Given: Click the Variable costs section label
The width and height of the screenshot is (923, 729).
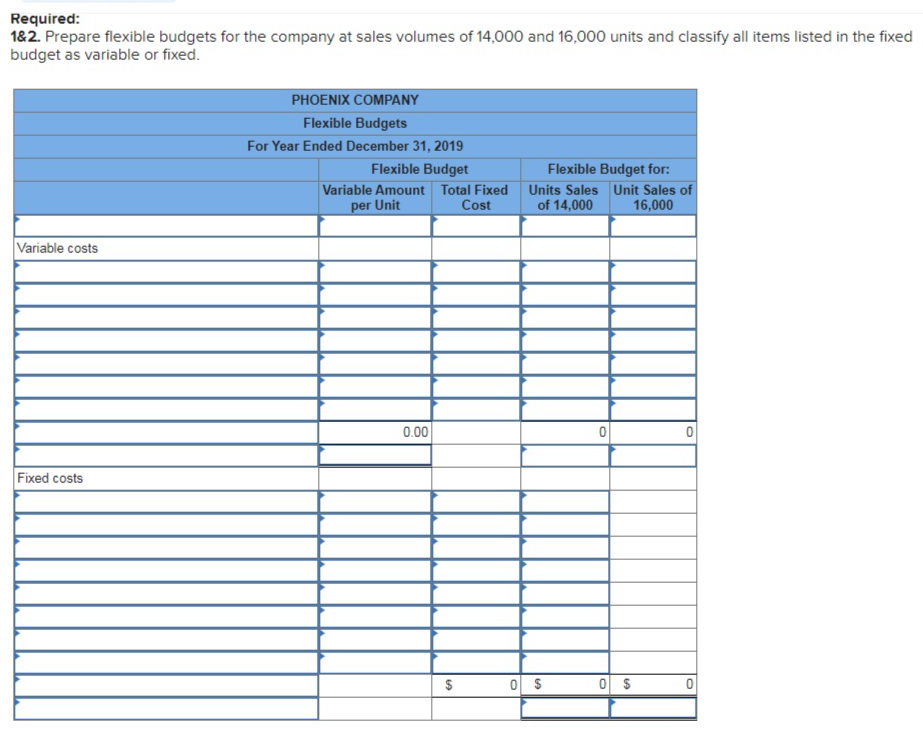Looking at the screenshot, I should [x=52, y=247].
